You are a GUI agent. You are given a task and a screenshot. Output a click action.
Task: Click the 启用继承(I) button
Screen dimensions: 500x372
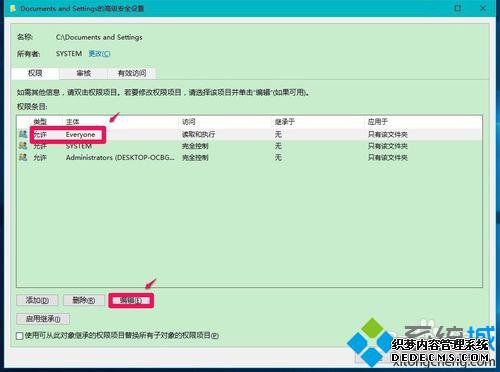[43, 319]
